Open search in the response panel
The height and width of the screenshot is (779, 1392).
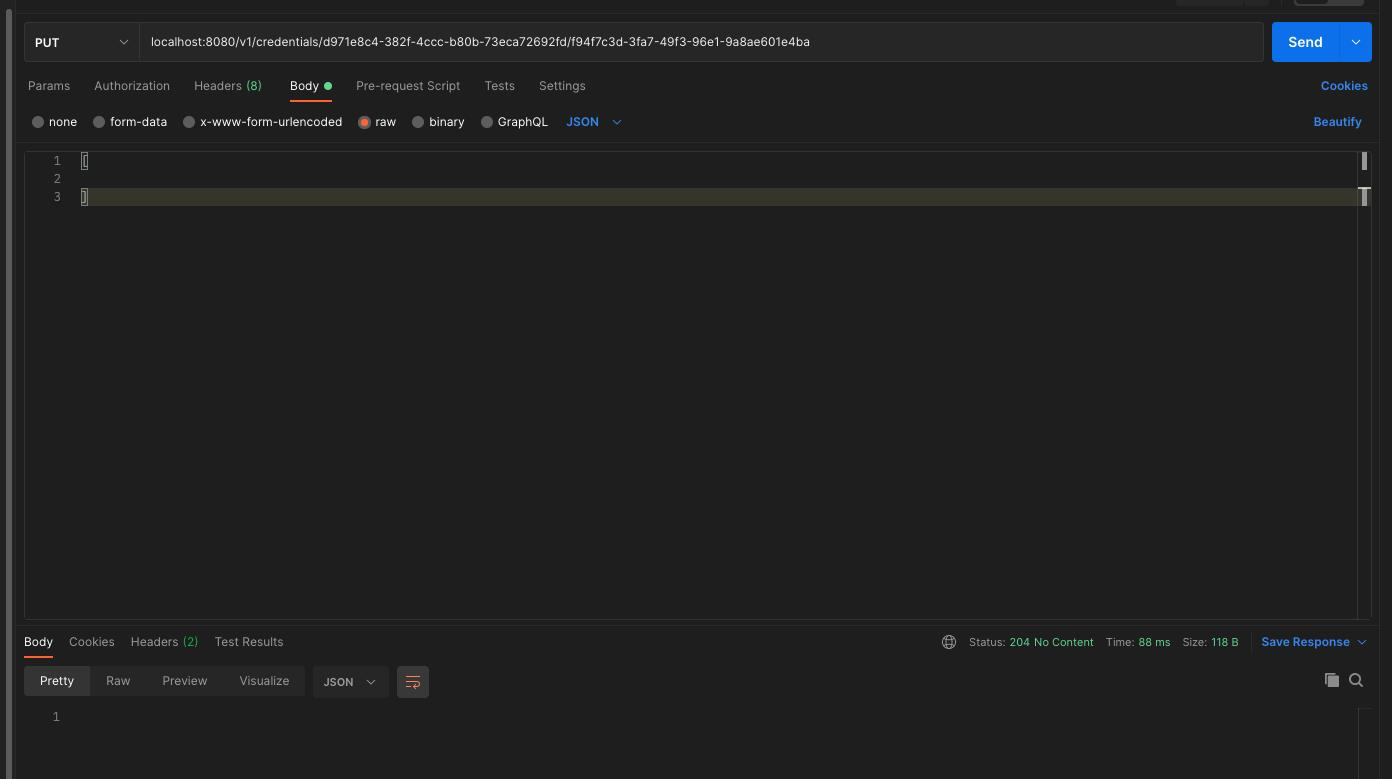point(1356,680)
